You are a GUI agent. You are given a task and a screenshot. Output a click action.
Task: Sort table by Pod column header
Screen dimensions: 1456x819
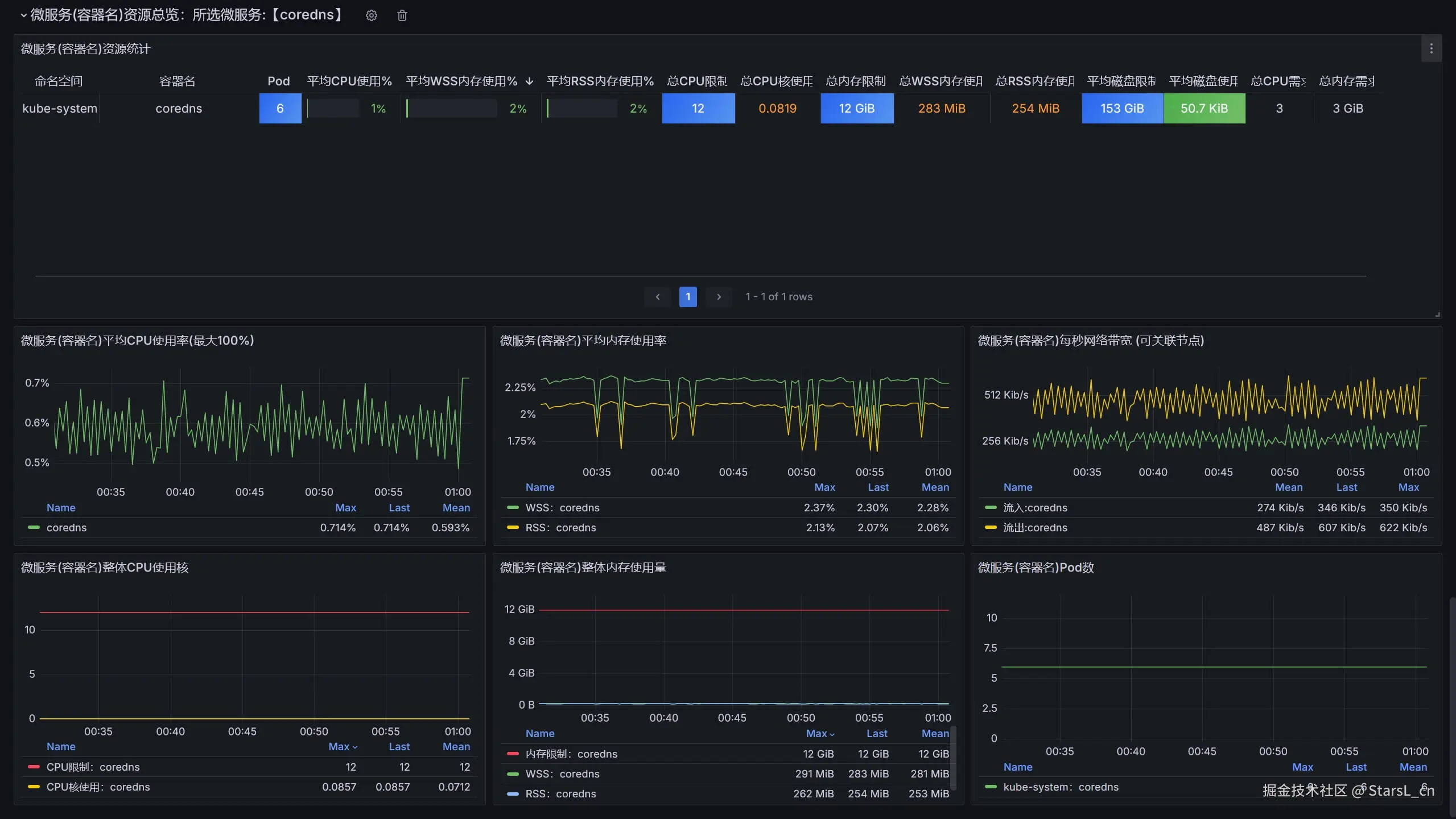click(x=278, y=81)
